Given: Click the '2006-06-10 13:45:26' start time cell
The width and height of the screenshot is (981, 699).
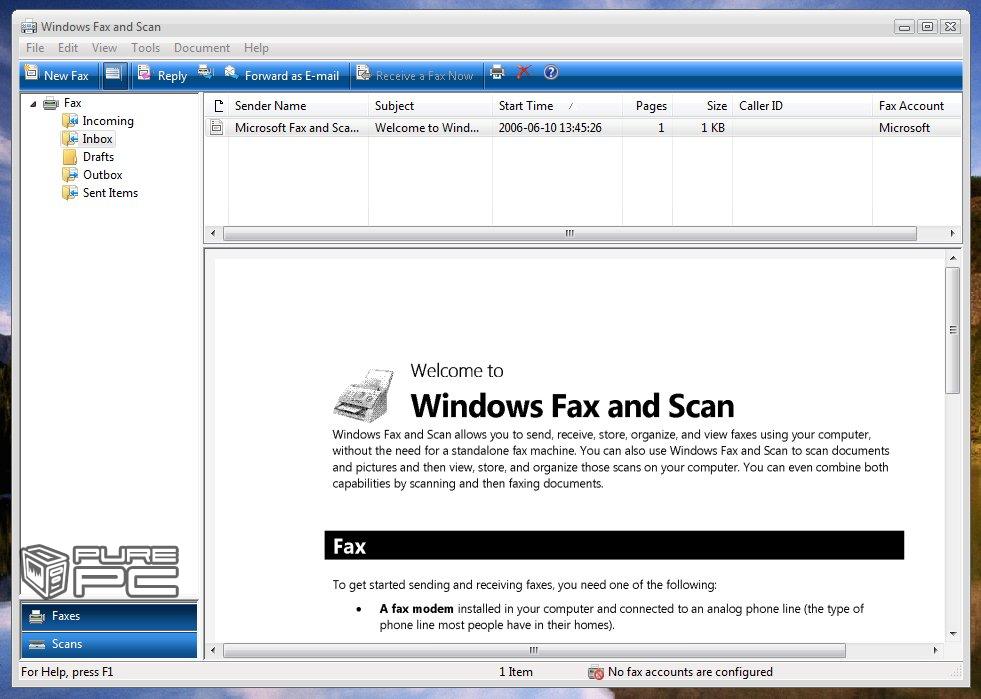Looking at the screenshot, I should coord(550,128).
